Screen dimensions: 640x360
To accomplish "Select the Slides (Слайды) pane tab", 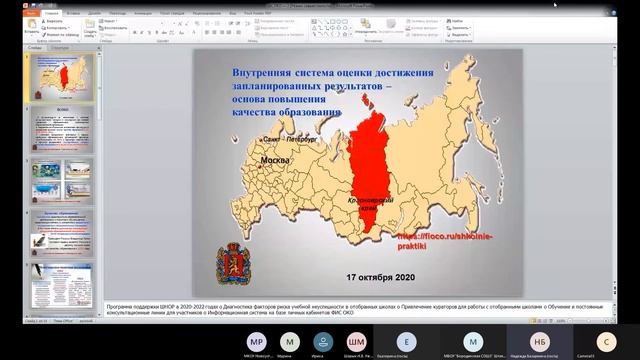I will pyautogui.click(x=35, y=48).
